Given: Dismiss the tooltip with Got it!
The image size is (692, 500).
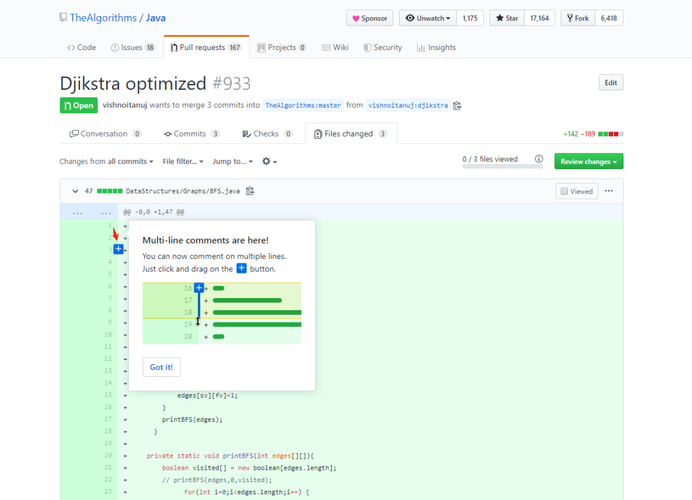Looking at the screenshot, I should 161,367.
